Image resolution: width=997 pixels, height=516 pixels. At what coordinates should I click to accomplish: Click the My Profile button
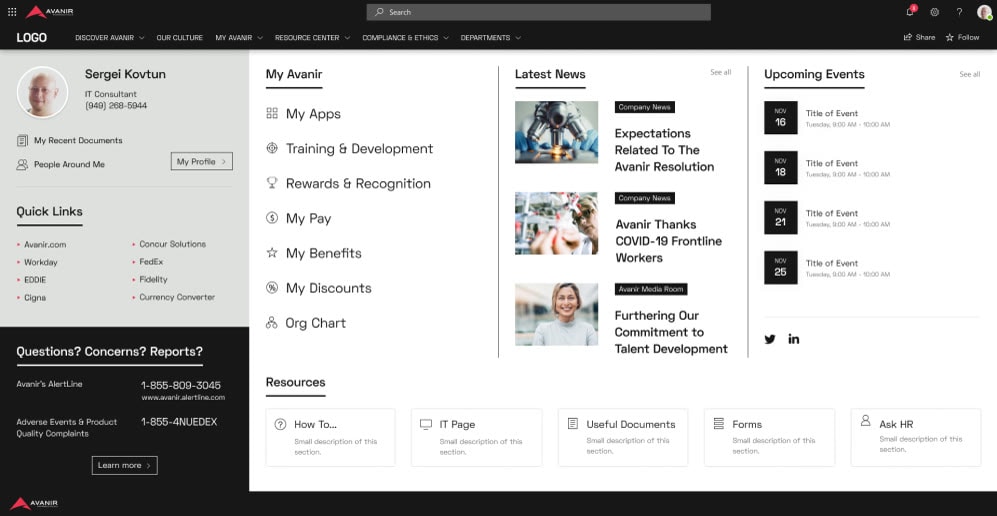point(202,161)
